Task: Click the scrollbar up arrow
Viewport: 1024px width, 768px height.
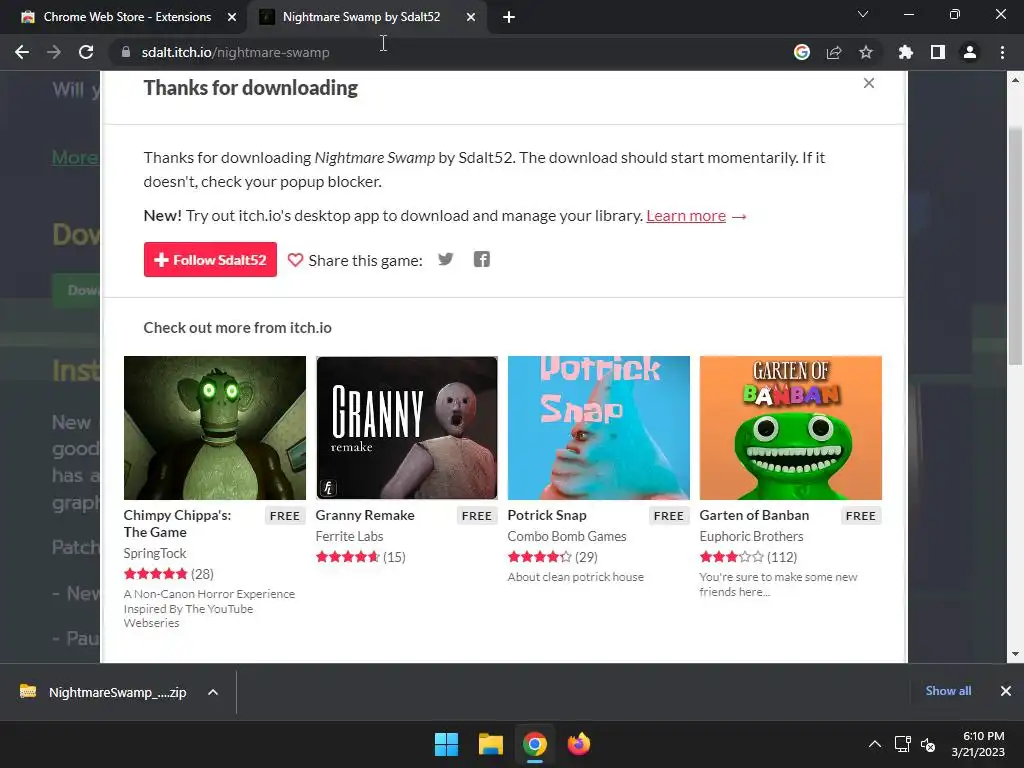Action: [1015, 80]
